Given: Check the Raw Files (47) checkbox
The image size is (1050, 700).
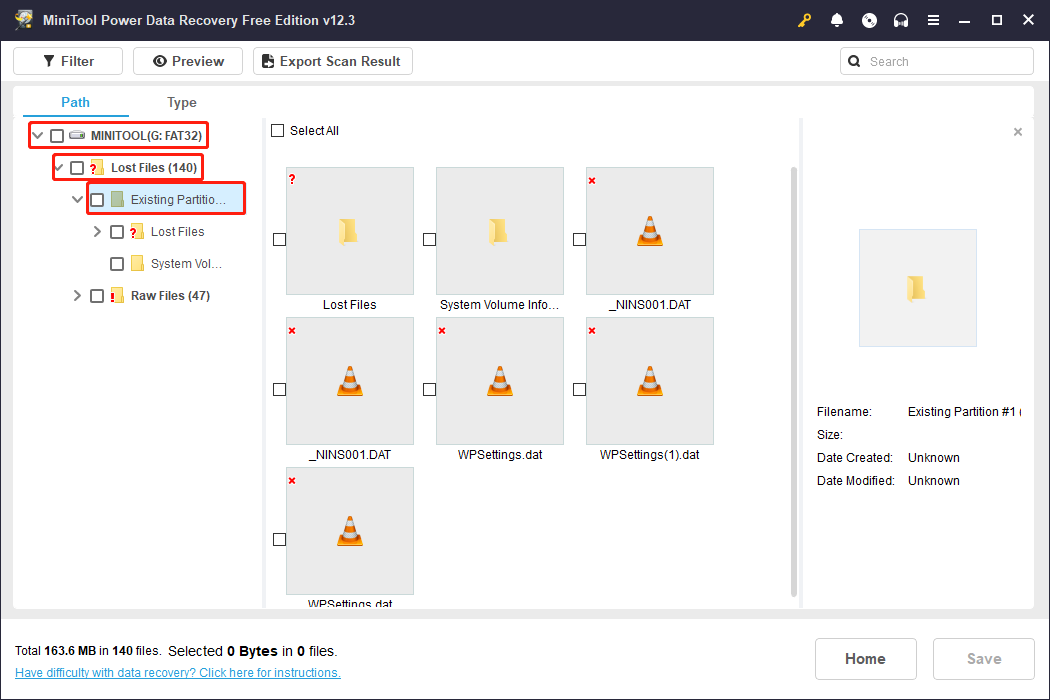Looking at the screenshot, I should point(96,295).
